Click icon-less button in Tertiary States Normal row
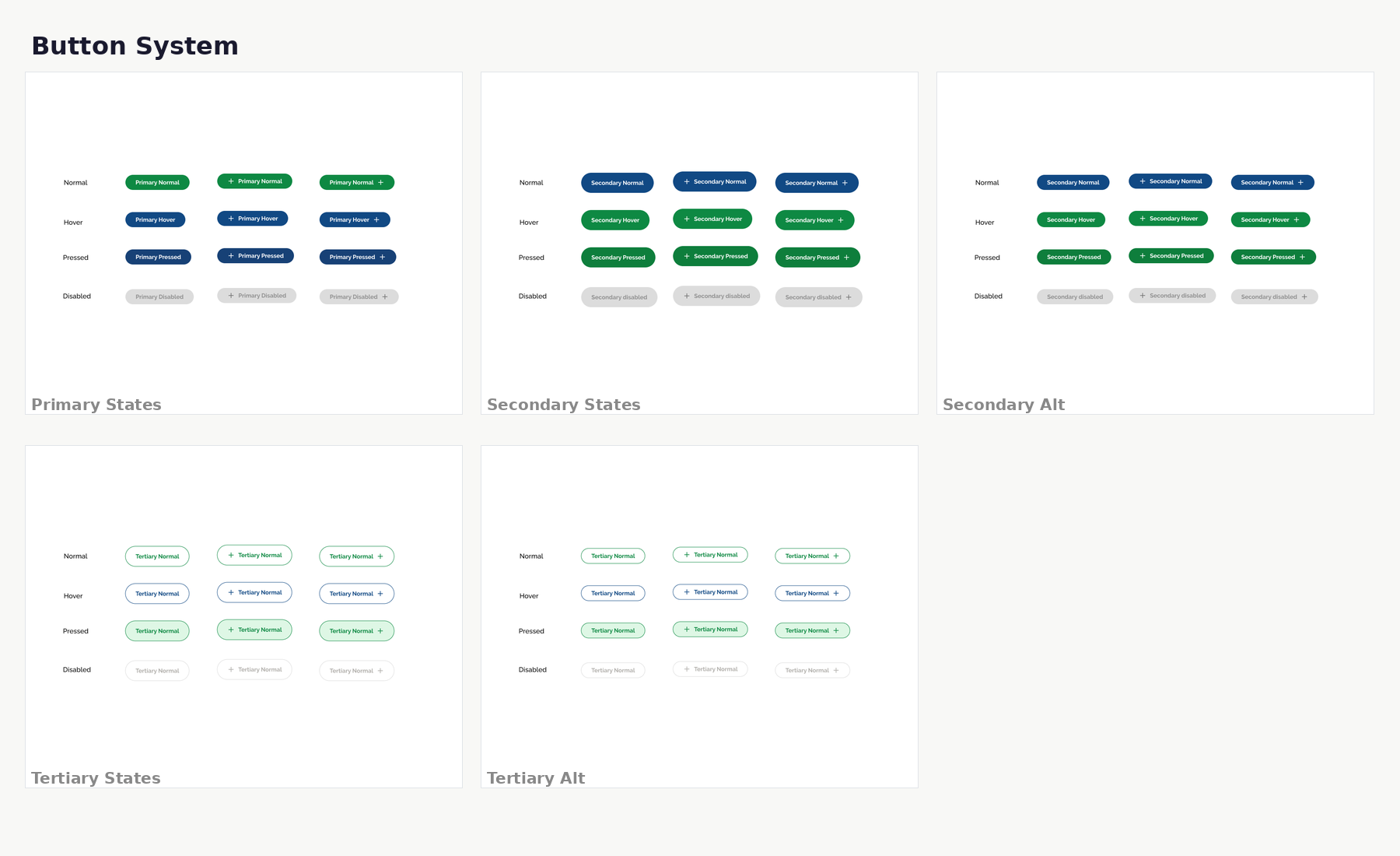 click(x=157, y=556)
